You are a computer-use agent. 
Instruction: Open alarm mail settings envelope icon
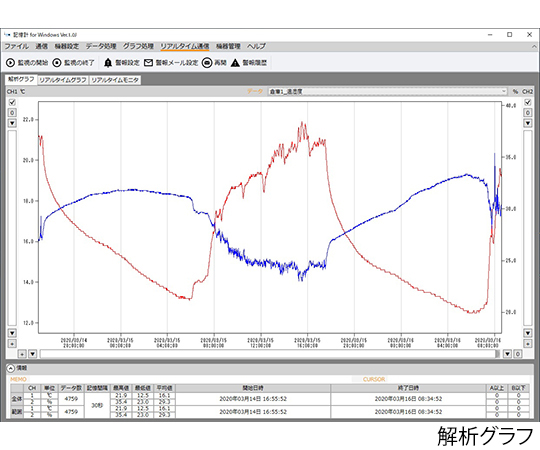point(148,63)
